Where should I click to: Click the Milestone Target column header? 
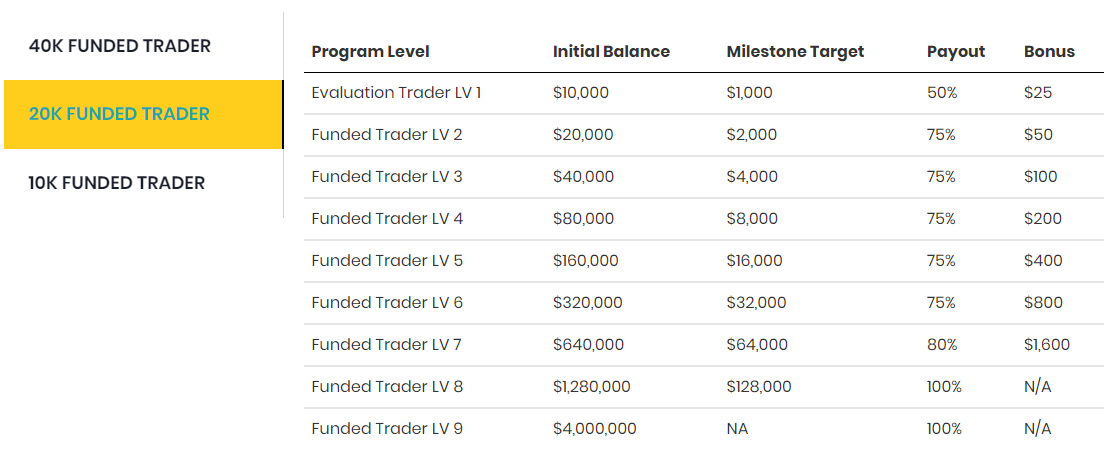[x=795, y=52]
